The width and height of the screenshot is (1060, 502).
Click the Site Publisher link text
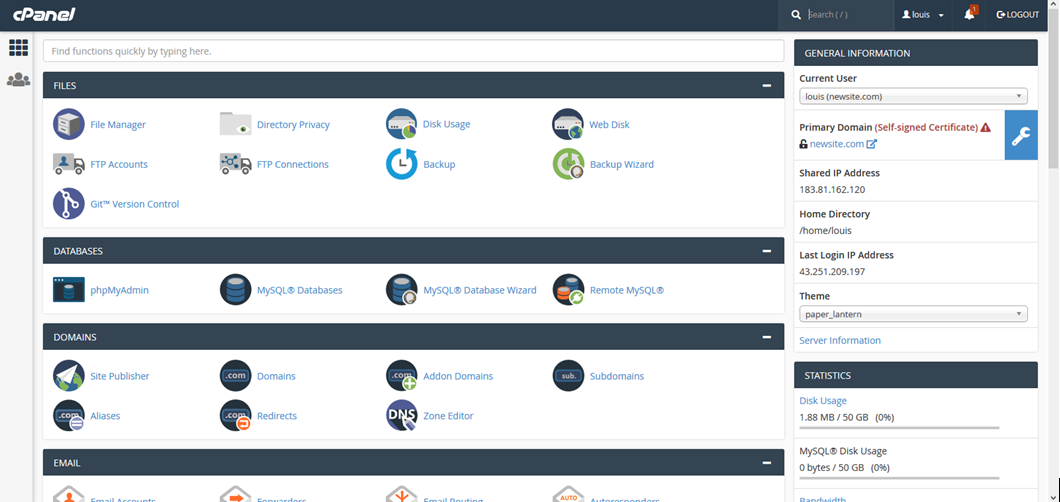click(x=120, y=376)
